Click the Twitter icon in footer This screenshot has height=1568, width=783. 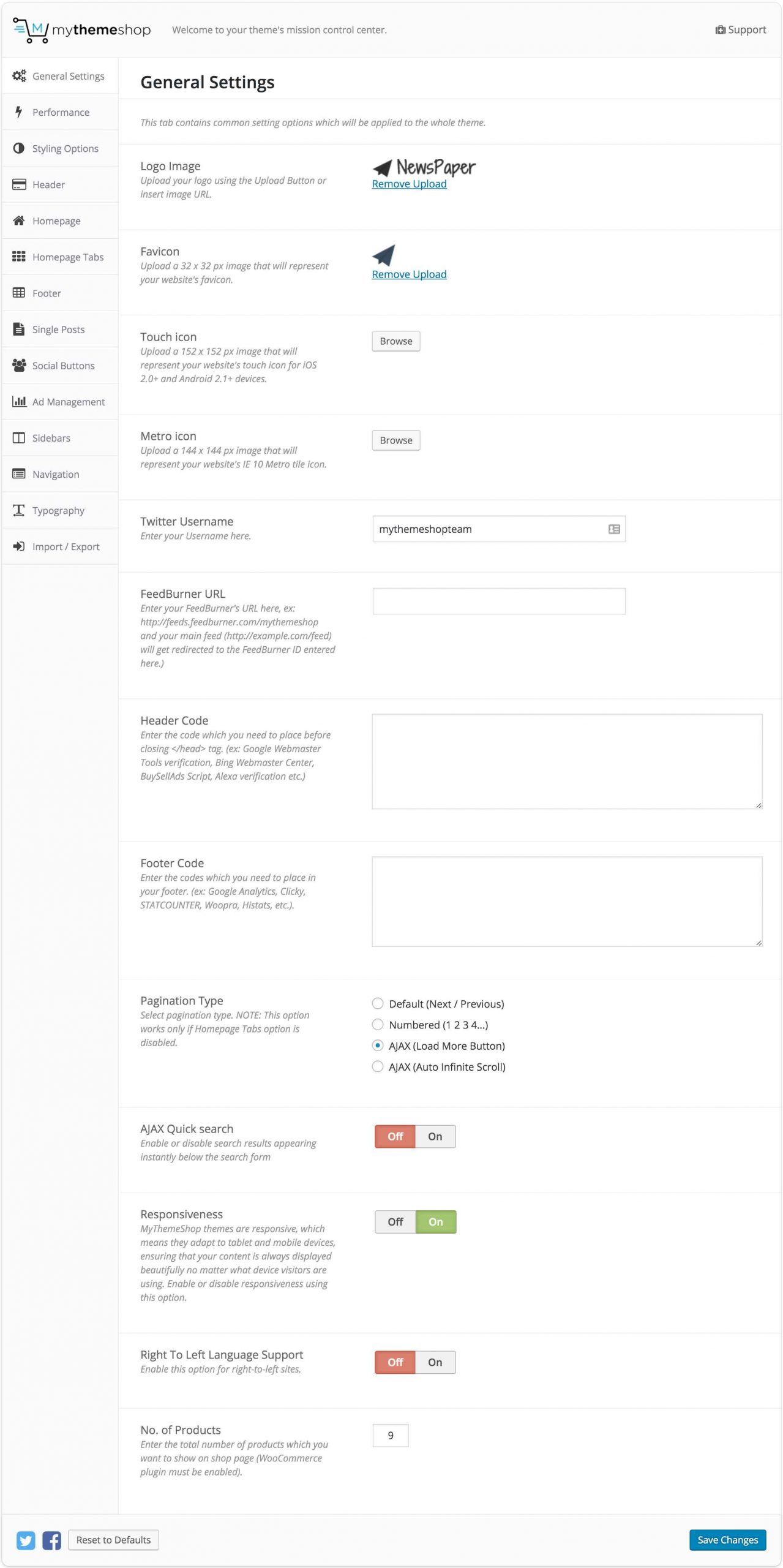[x=26, y=1540]
